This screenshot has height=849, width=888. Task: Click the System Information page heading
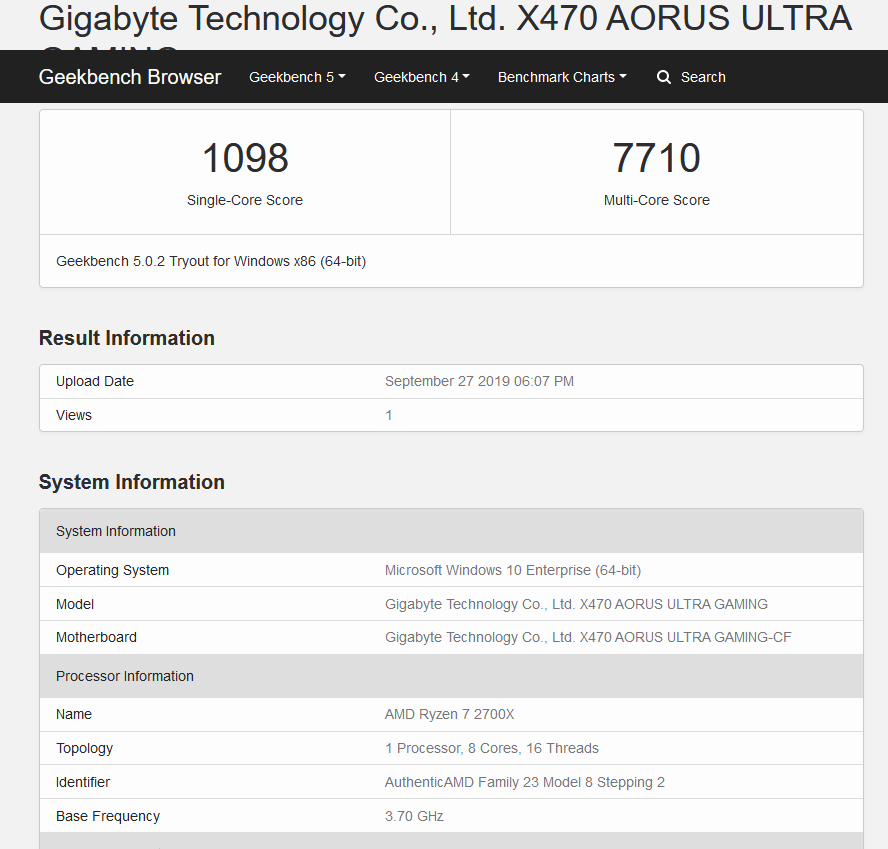click(132, 482)
